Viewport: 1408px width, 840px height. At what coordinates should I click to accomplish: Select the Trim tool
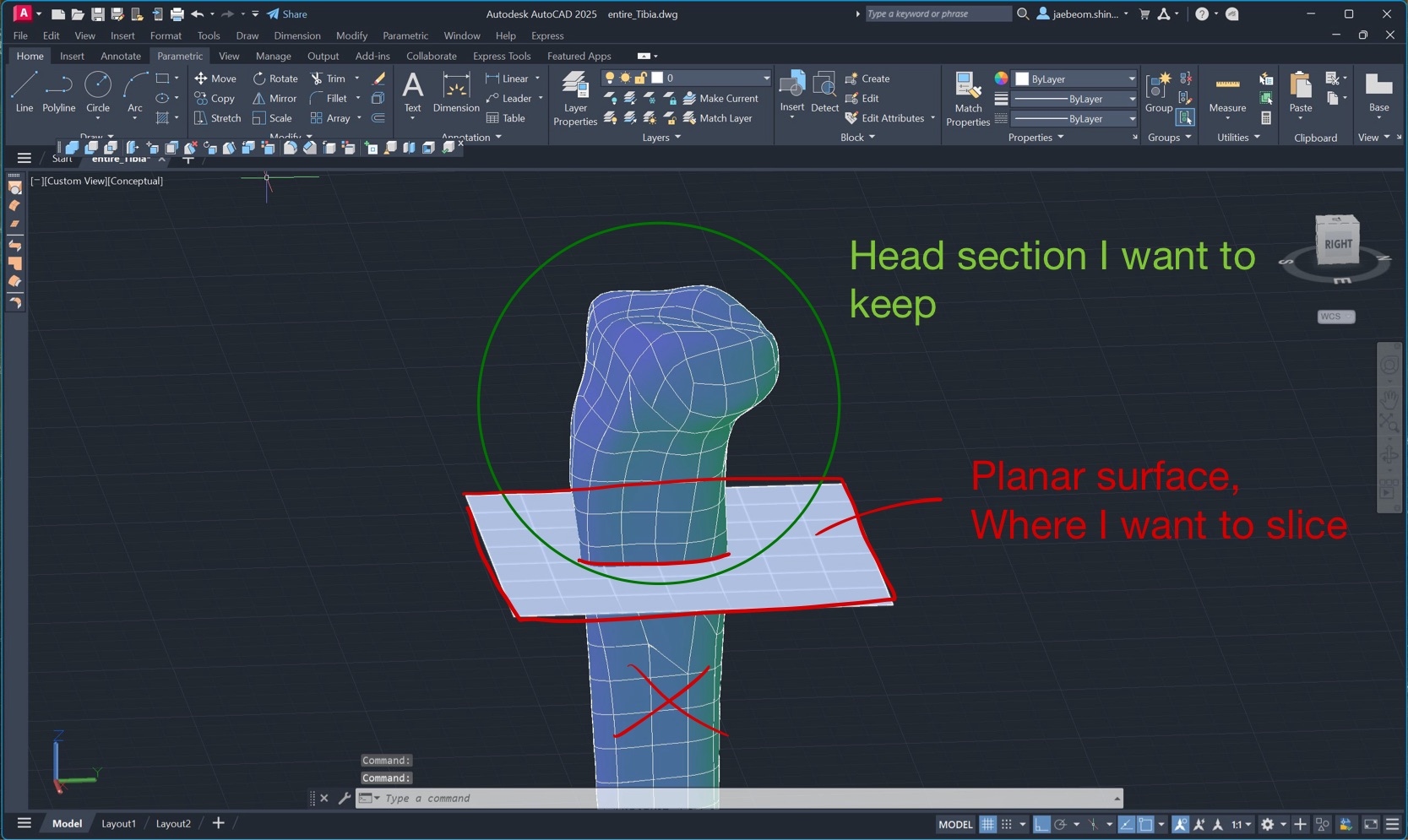pos(329,78)
